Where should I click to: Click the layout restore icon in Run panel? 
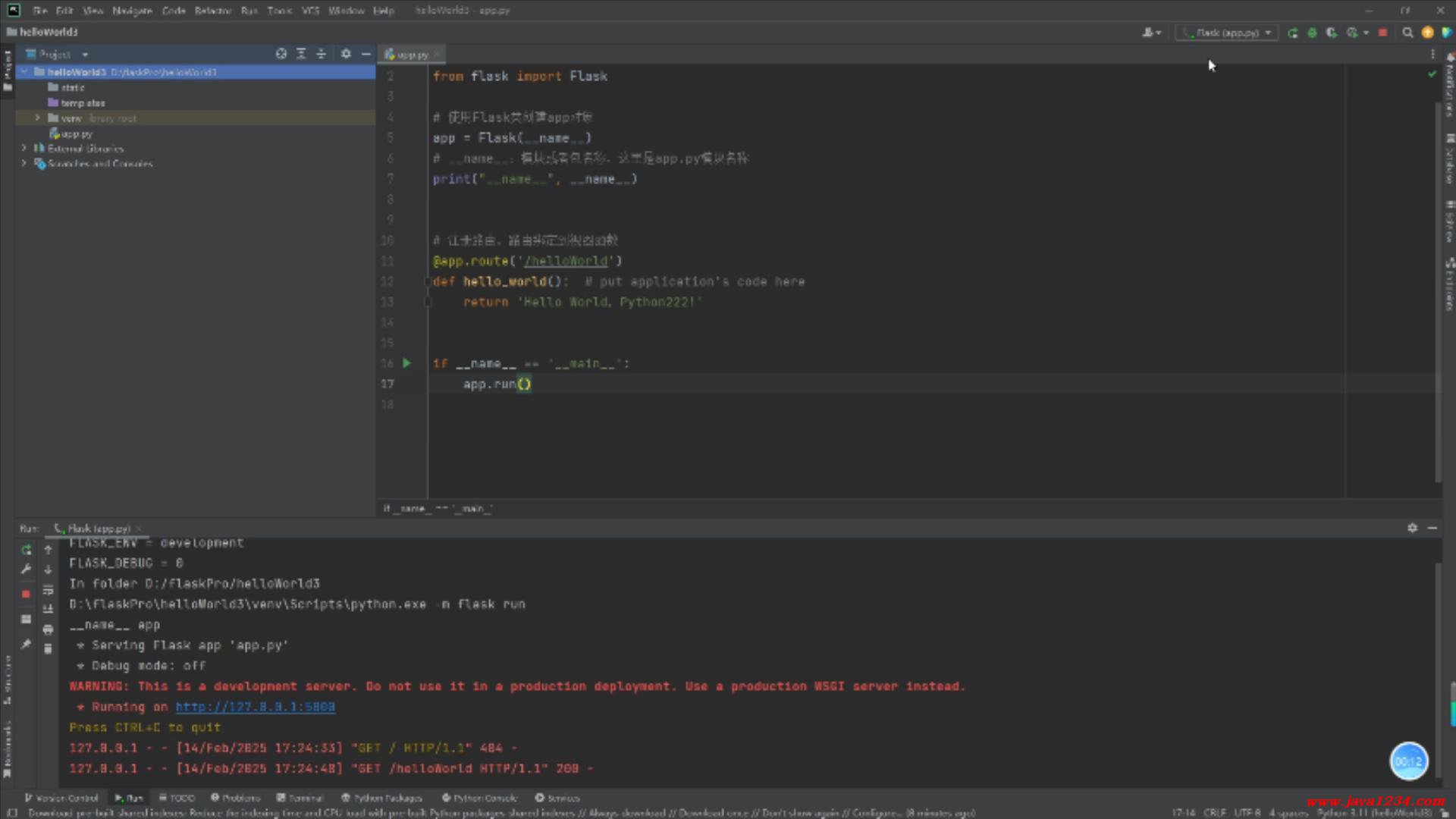pos(27,620)
